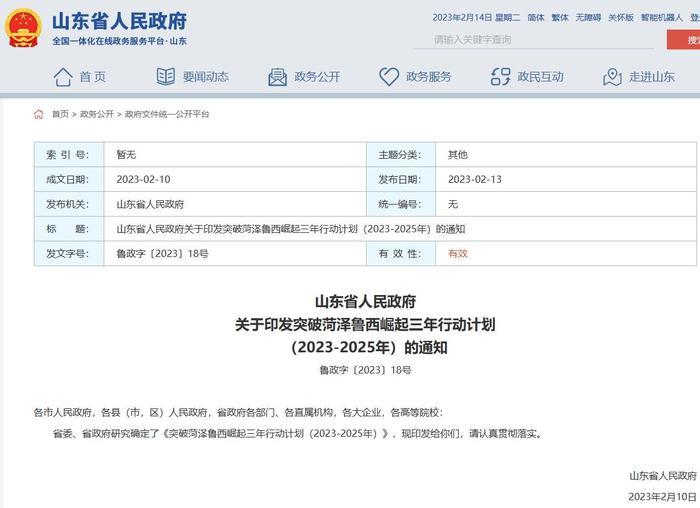Click the interaction icon for 政民互动

(x=501, y=77)
